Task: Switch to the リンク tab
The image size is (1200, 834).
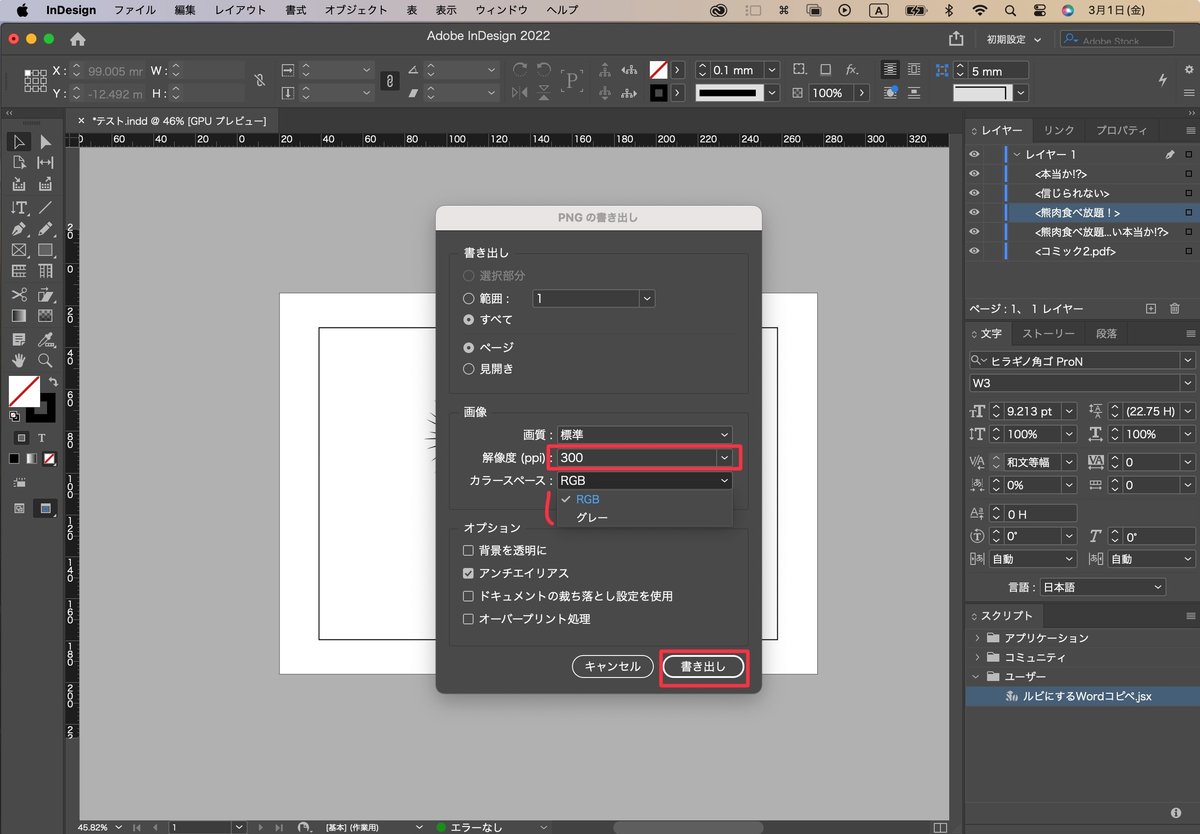Action: point(1058,130)
